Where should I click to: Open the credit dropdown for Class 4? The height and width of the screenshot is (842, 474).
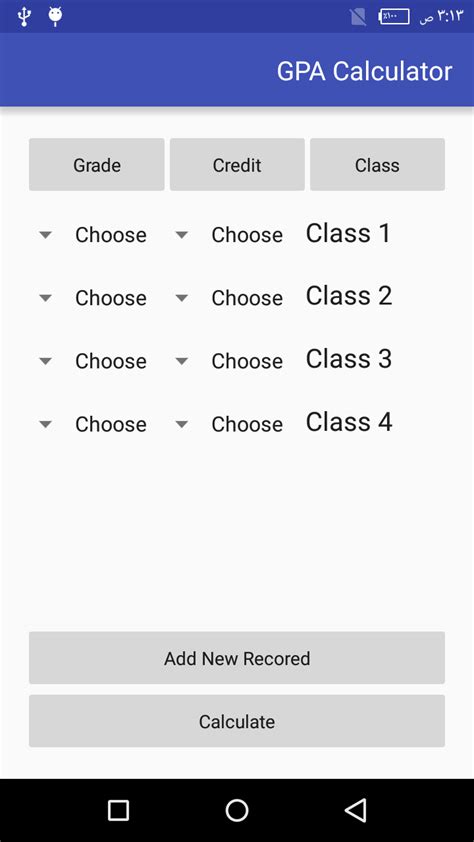point(230,424)
